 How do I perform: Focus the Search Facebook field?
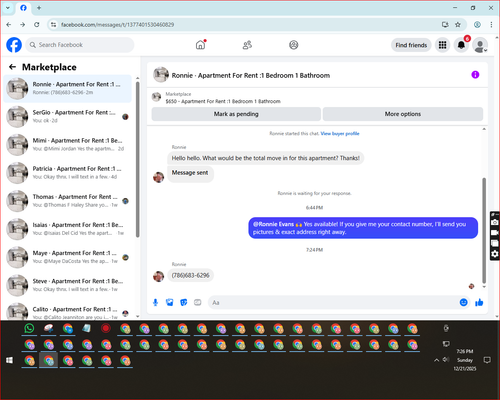[x=80, y=45]
